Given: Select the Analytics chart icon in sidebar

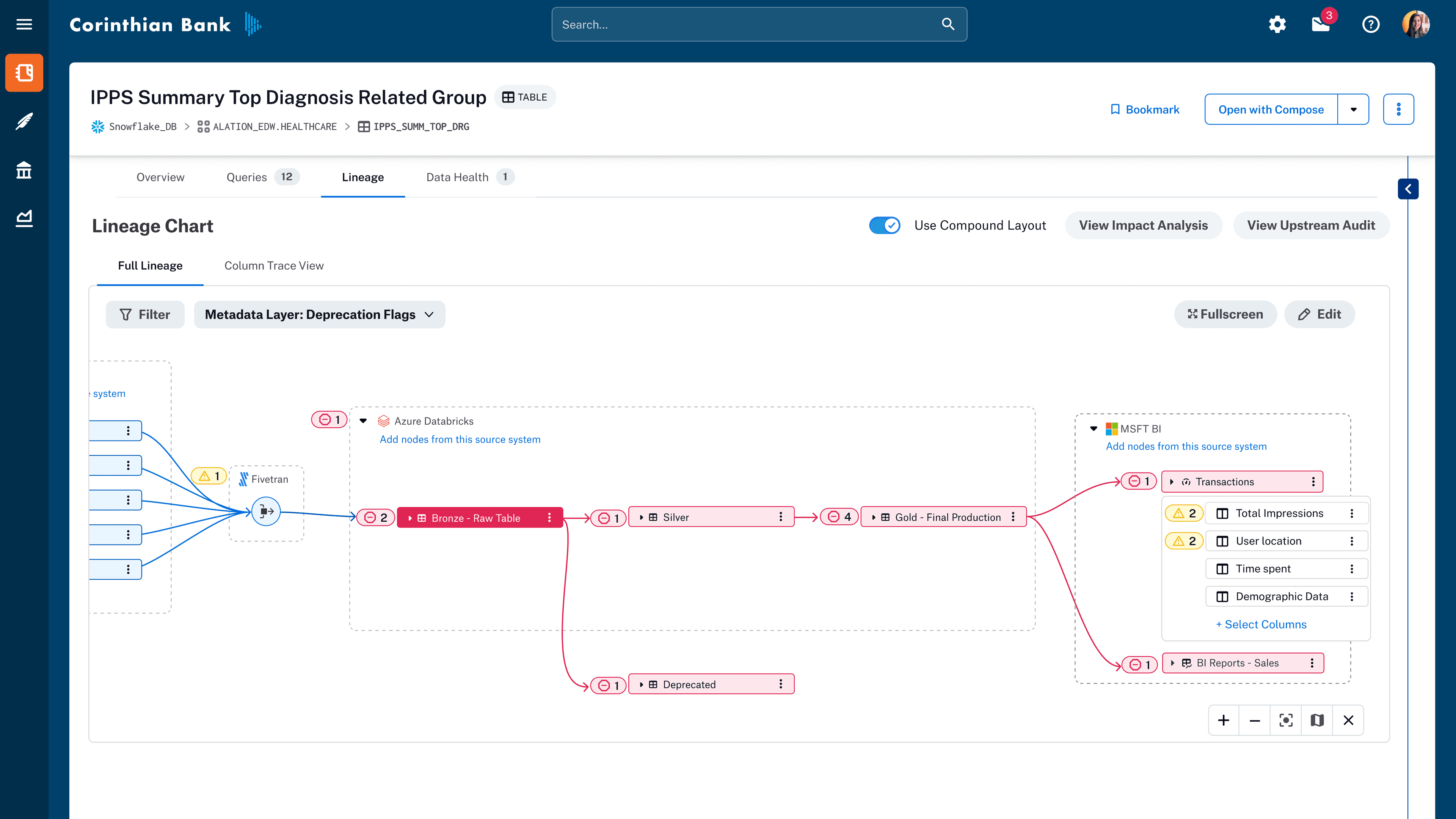Looking at the screenshot, I should tap(24, 219).
